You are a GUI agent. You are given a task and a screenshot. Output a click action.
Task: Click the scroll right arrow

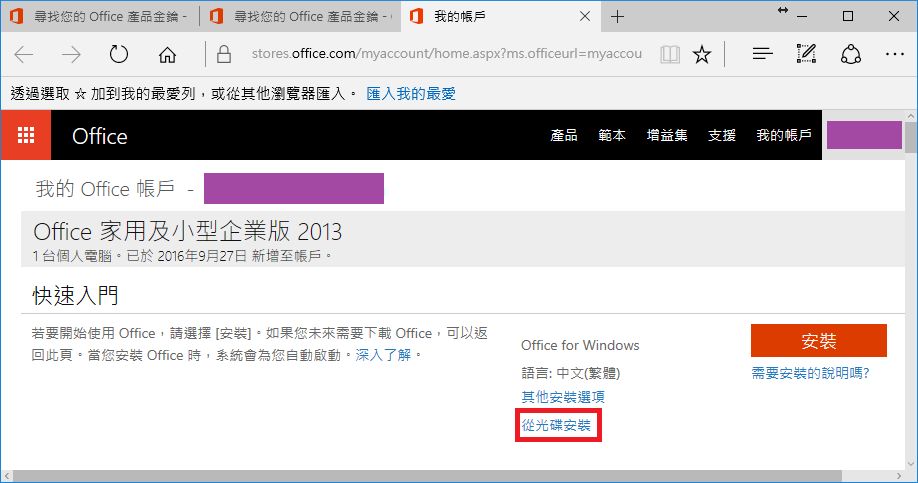(899, 476)
